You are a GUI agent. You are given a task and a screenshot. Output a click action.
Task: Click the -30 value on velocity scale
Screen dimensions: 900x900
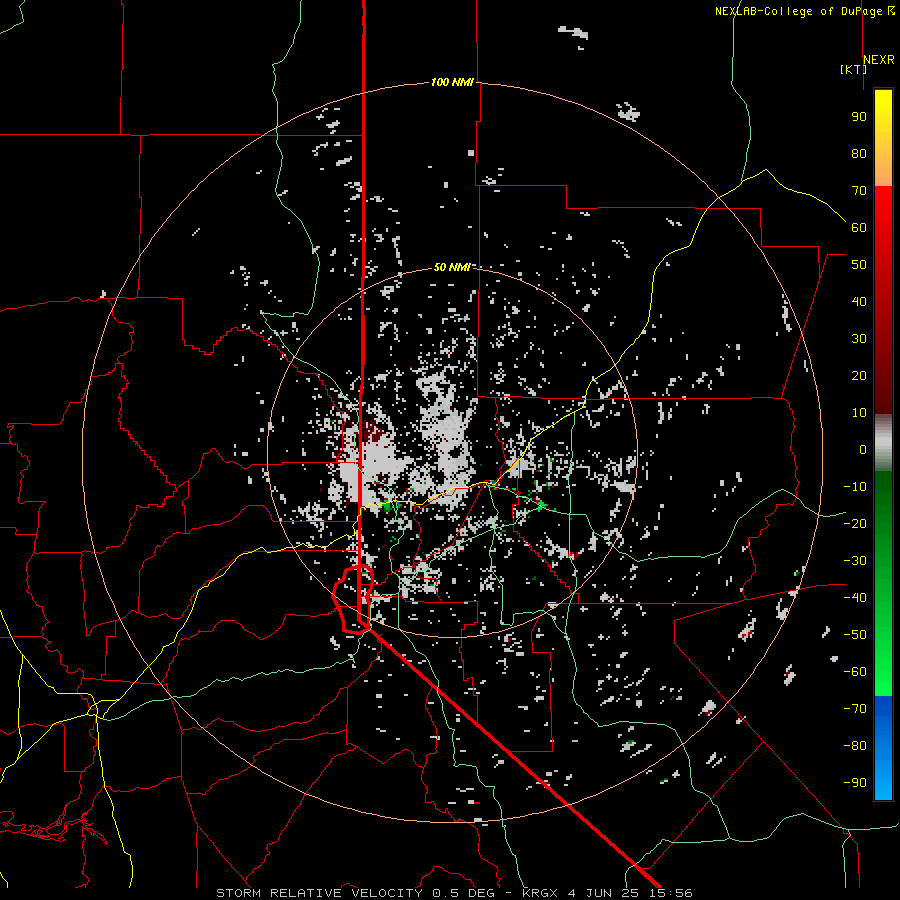855,561
